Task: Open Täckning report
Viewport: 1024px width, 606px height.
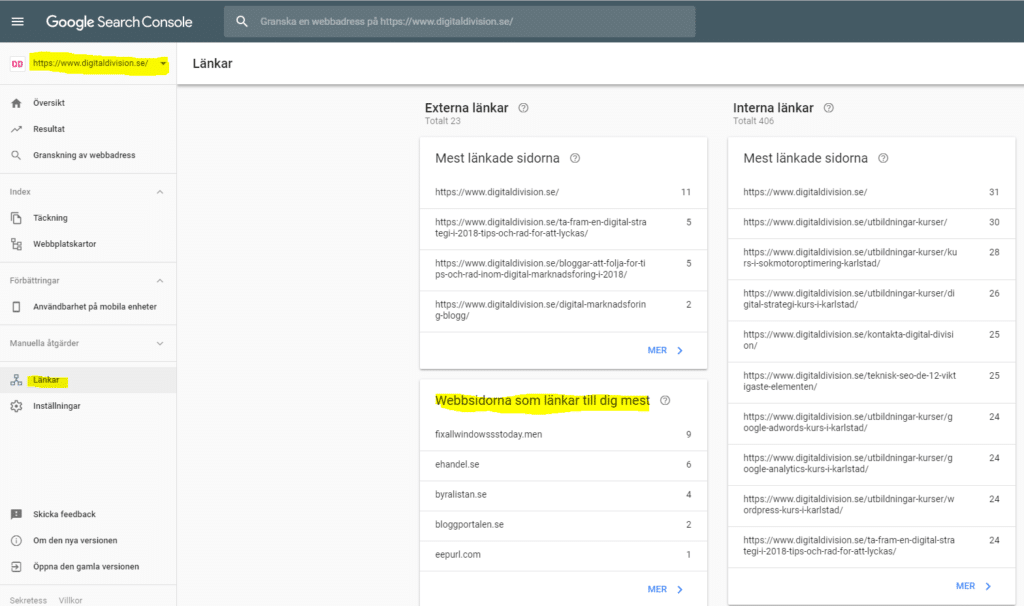Action: click(x=88, y=218)
